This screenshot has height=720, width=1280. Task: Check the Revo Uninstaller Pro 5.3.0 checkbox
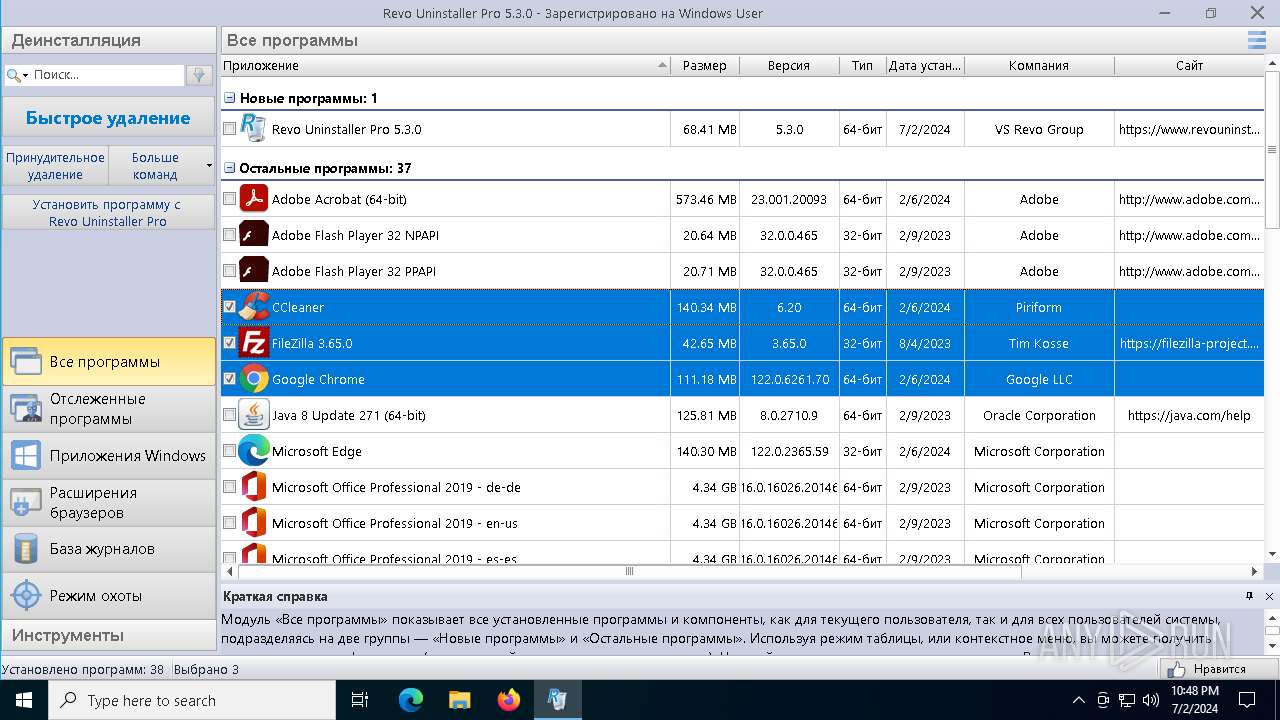pos(230,129)
